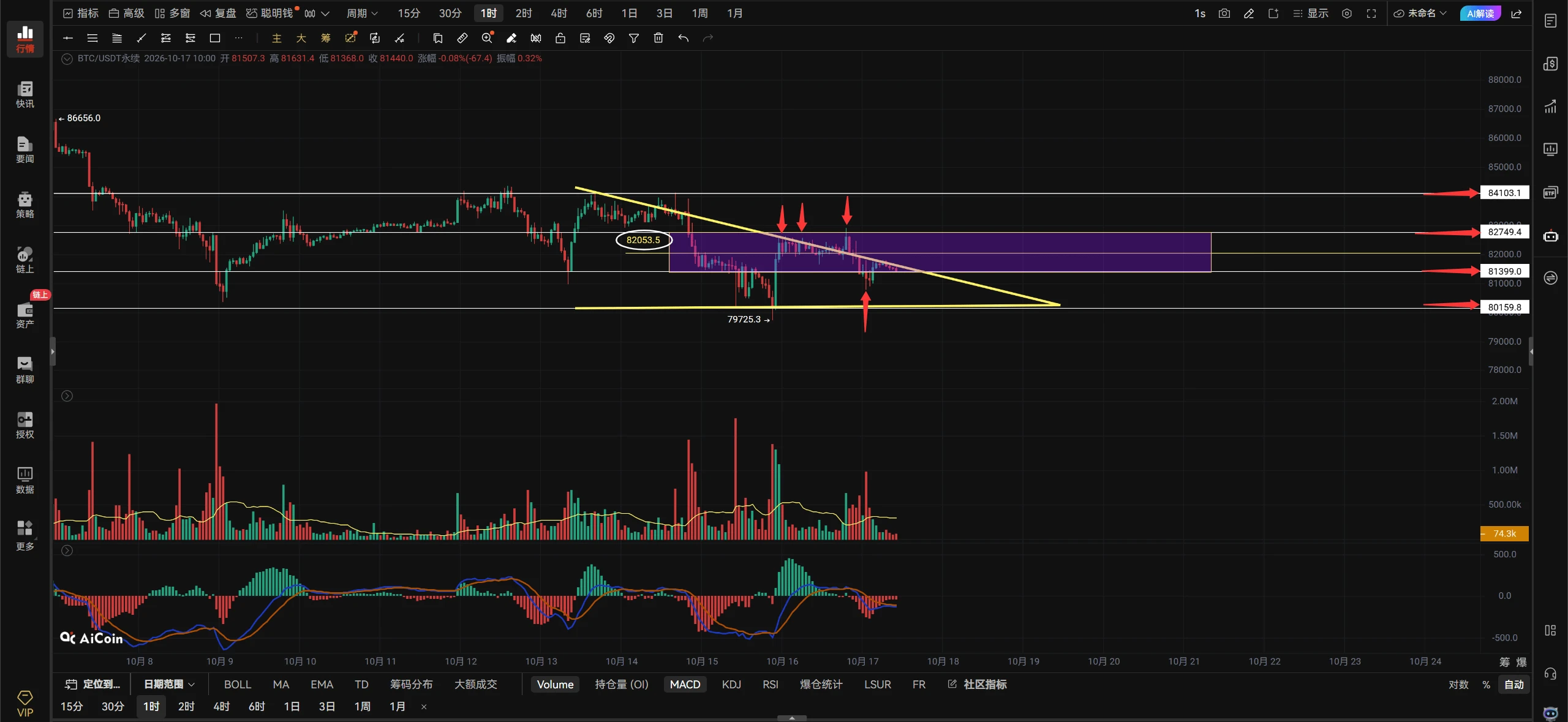
Task: Toggle logarithmic 对数 scale
Action: pyautogui.click(x=1458, y=684)
